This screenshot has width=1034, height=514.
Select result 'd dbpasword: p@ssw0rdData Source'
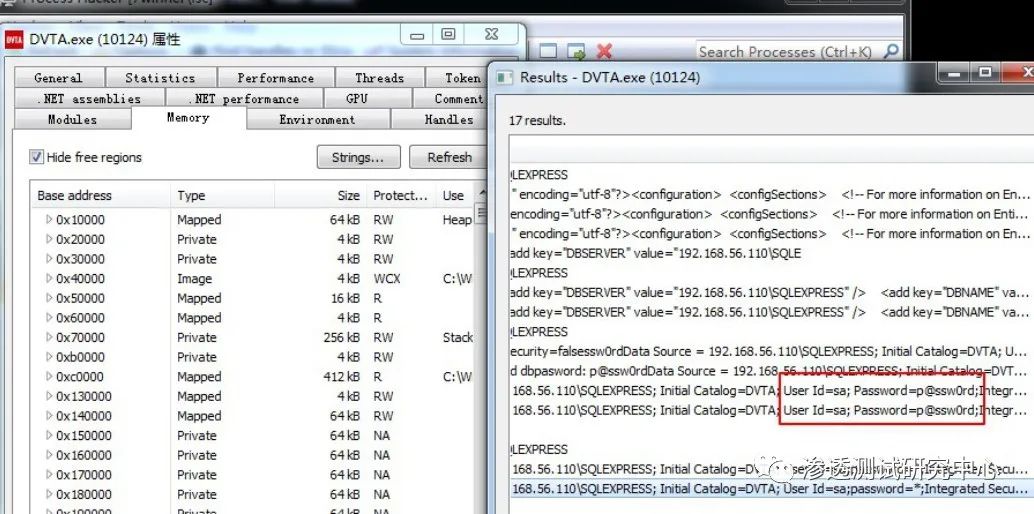(769, 371)
